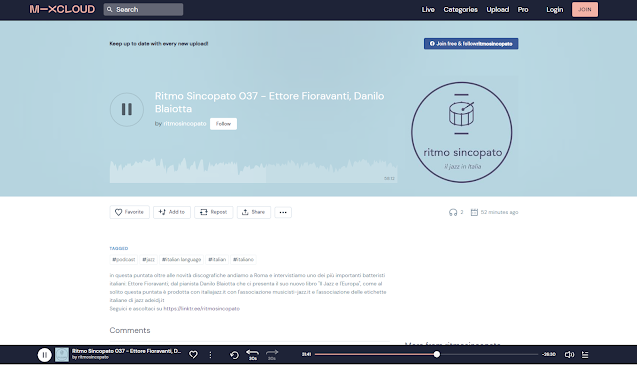Image resolution: width=637 pixels, height=372 pixels.
Task: Click the '52 minutes ago' timestamp text
Action: (499, 212)
